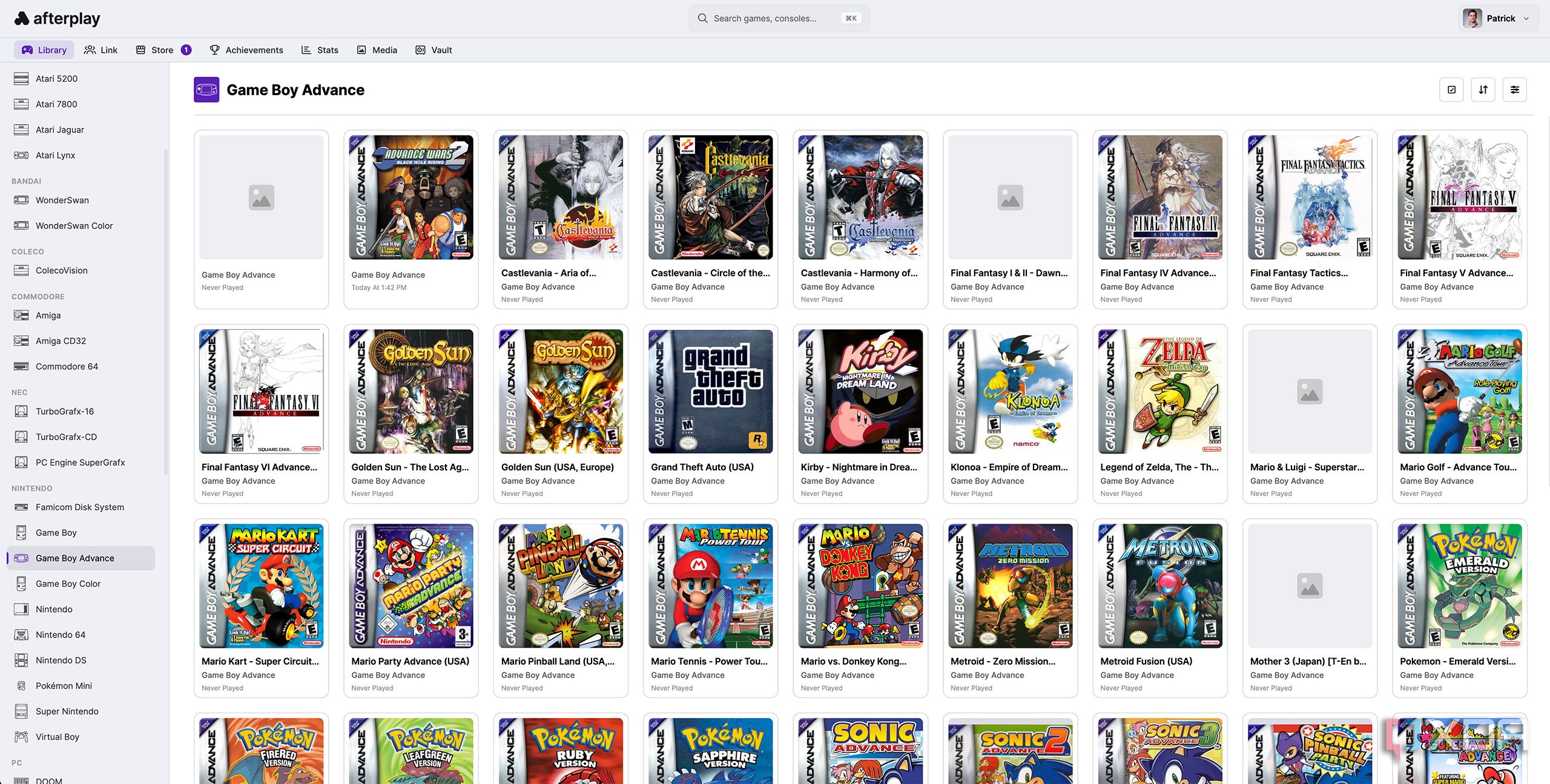Switch to the Library tab
This screenshot has width=1550, height=784.
click(x=44, y=50)
